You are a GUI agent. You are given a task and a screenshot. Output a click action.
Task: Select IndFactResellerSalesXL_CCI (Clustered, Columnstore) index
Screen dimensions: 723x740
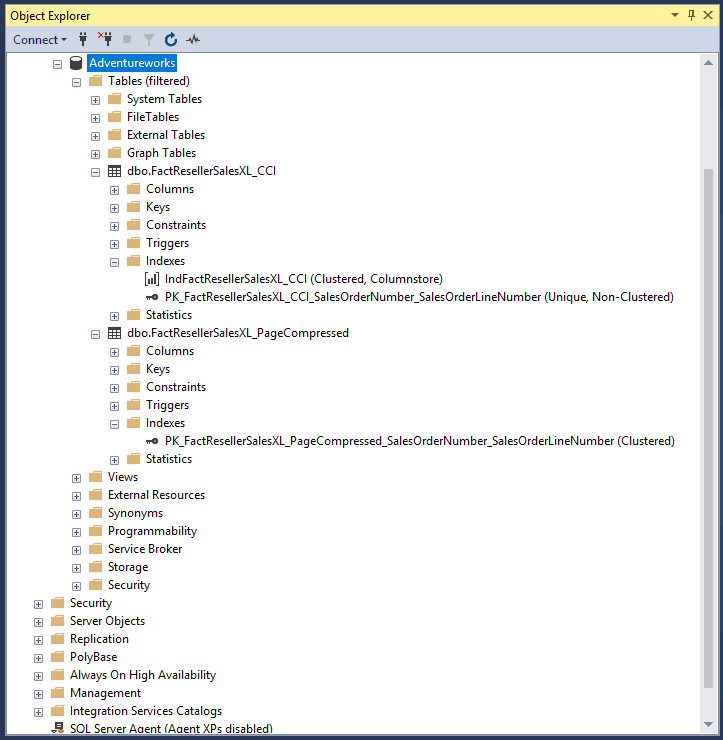click(x=303, y=279)
